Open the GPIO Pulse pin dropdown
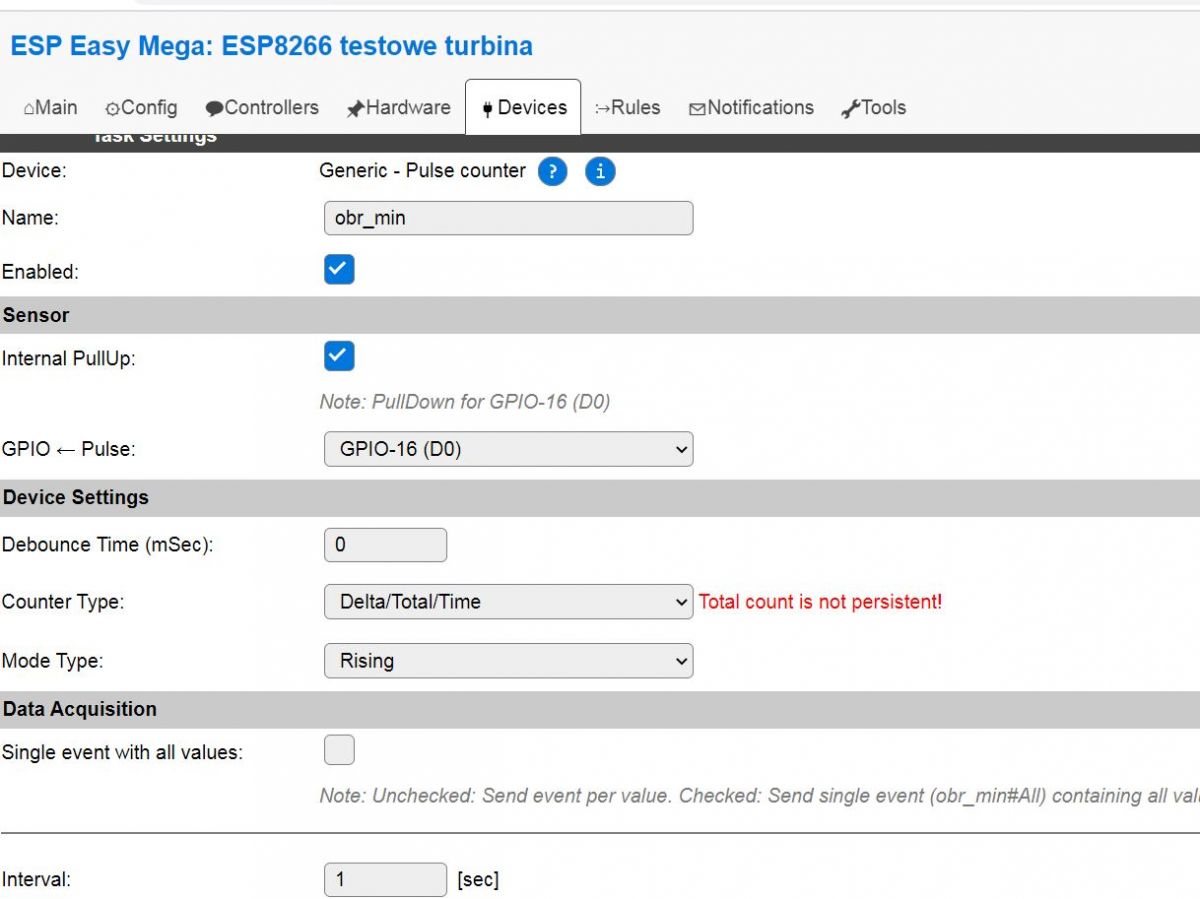Viewport: 1200px width, 899px height. click(x=508, y=449)
